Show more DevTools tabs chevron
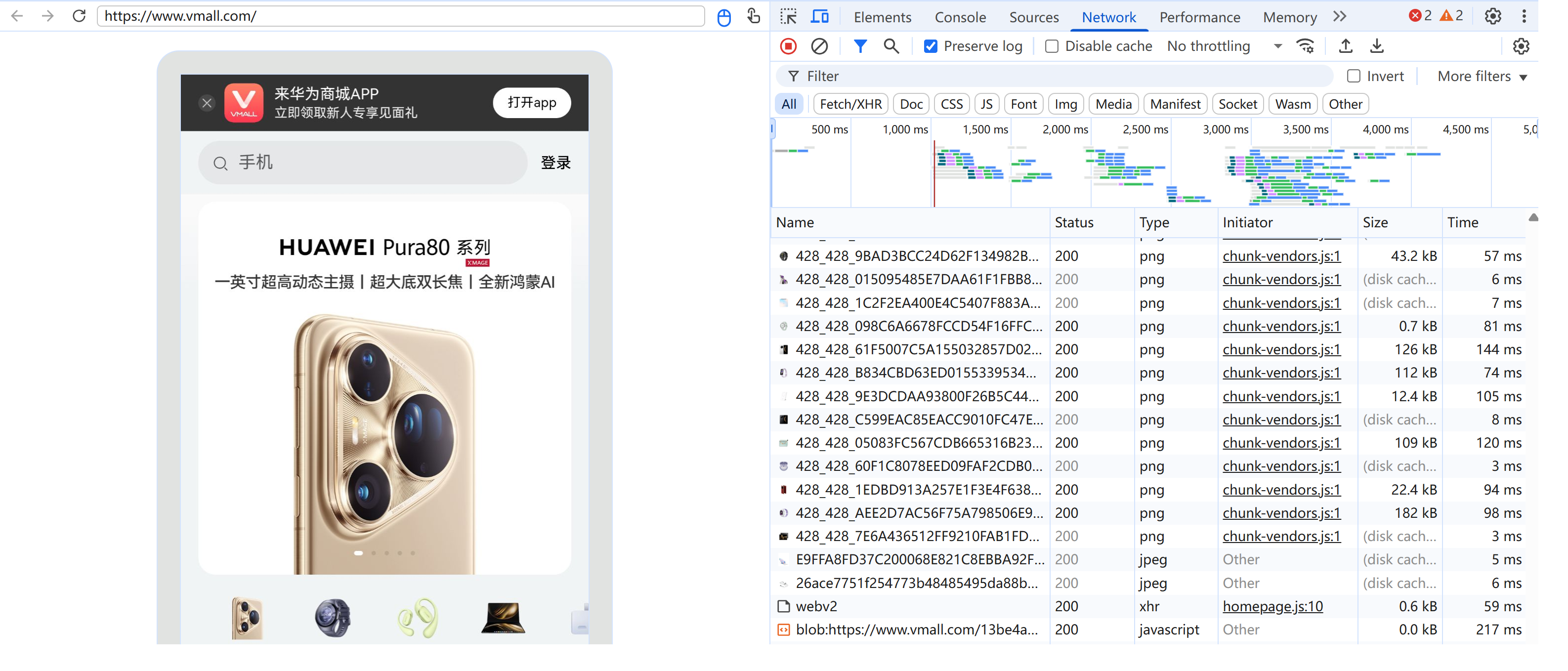 click(x=1340, y=16)
